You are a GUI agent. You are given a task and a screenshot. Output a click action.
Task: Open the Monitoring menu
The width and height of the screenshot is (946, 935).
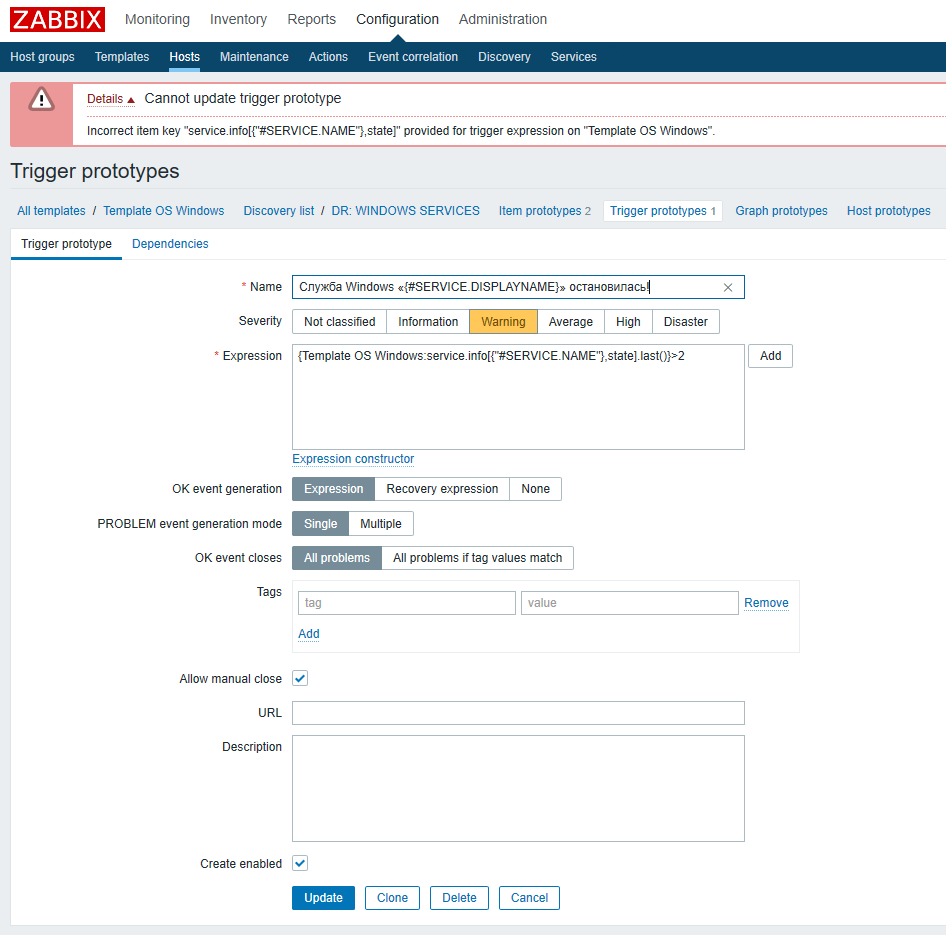point(157,19)
